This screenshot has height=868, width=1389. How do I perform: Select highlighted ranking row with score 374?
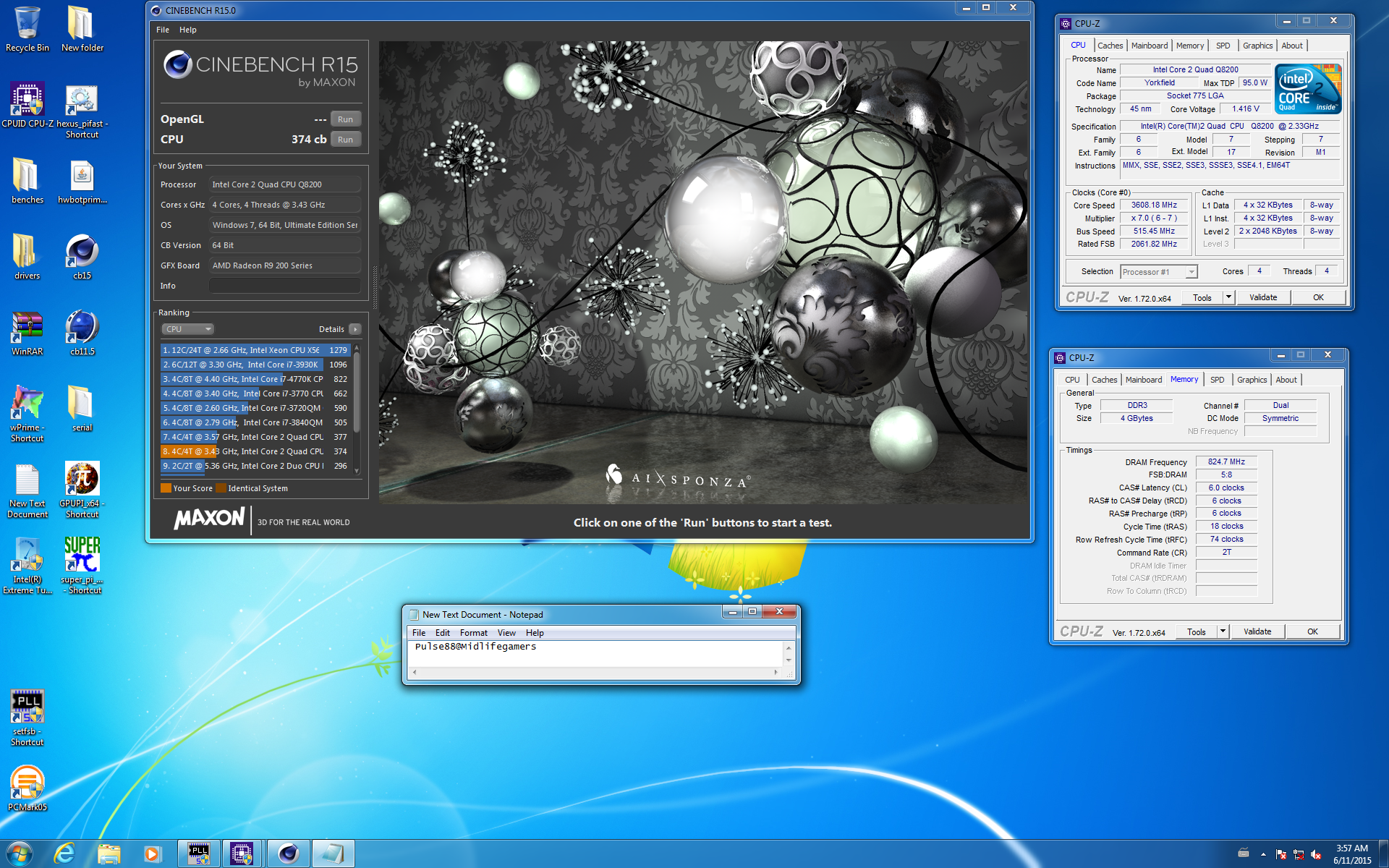(255, 451)
